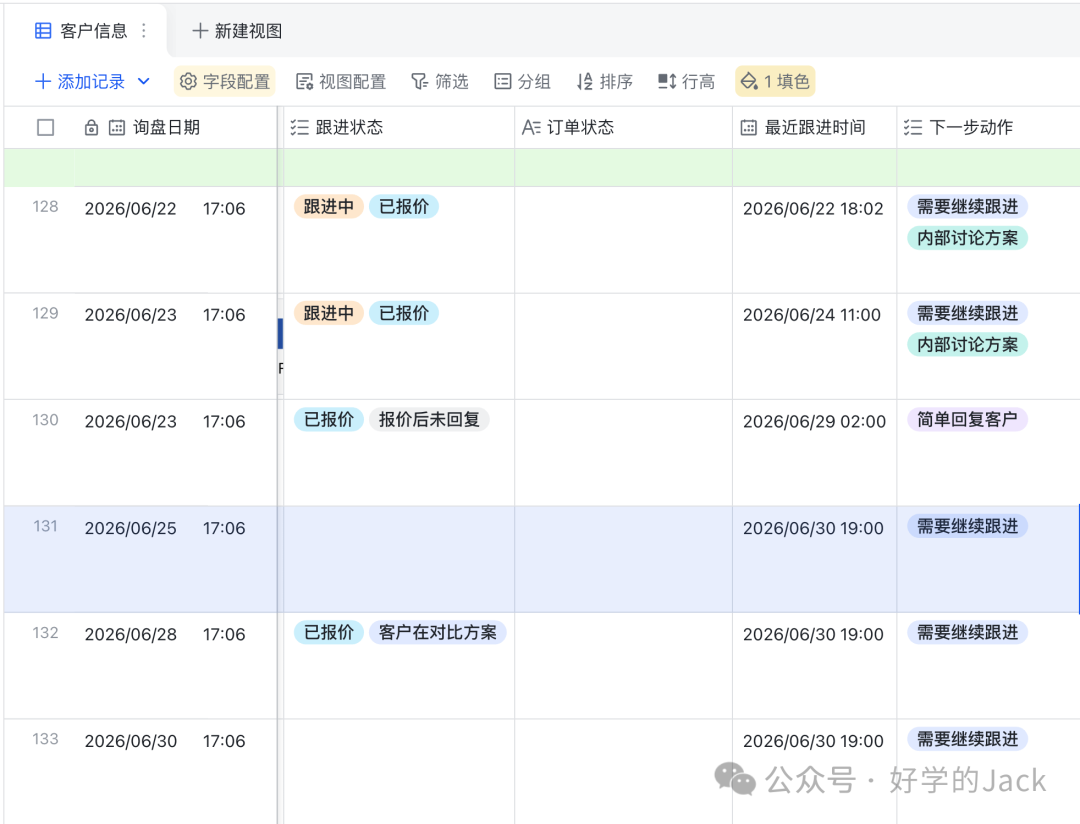Image resolution: width=1080 pixels, height=824 pixels.
Task: Click the 2026/06/30 17:06 inquiry date cell
Action: [x=175, y=772]
